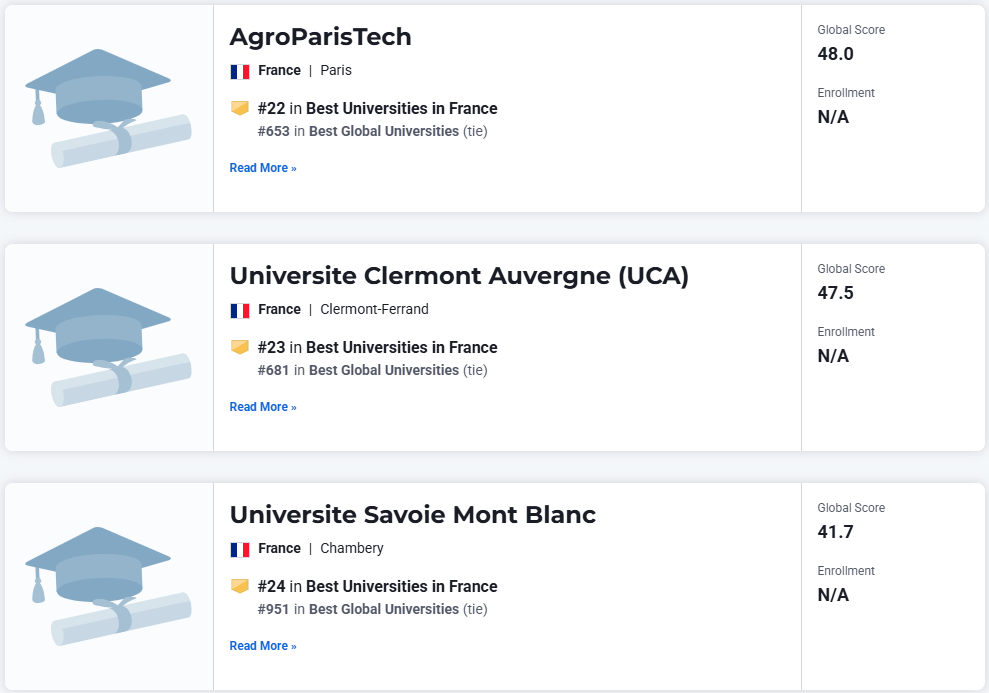The height and width of the screenshot is (693, 989).
Task: Click Read More under AgroParisTech
Action: [x=263, y=168]
